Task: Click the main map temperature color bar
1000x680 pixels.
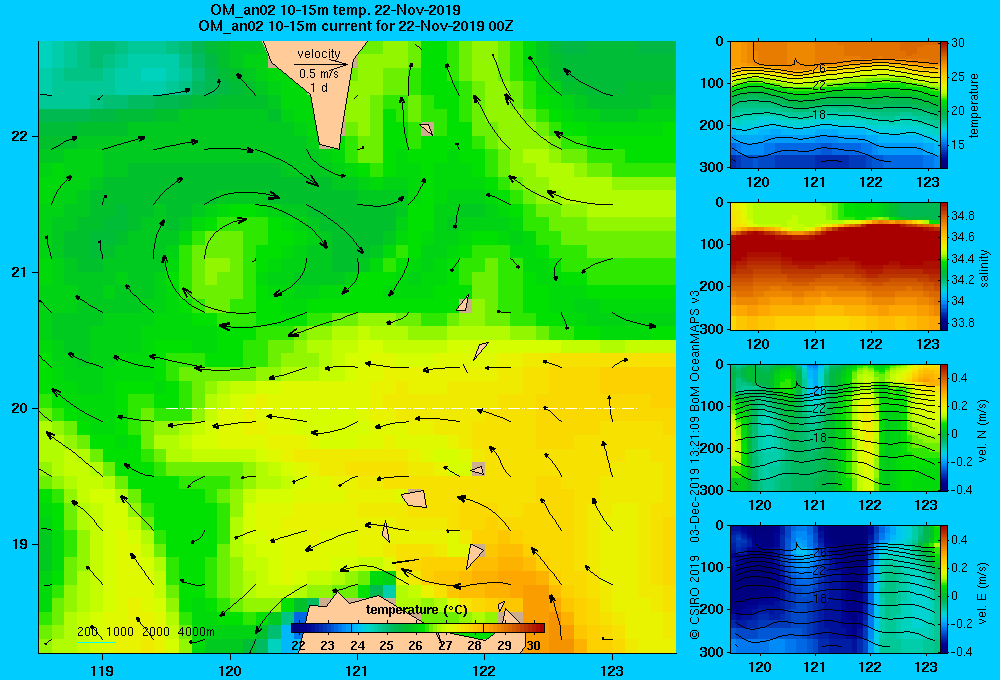Action: 418,628
